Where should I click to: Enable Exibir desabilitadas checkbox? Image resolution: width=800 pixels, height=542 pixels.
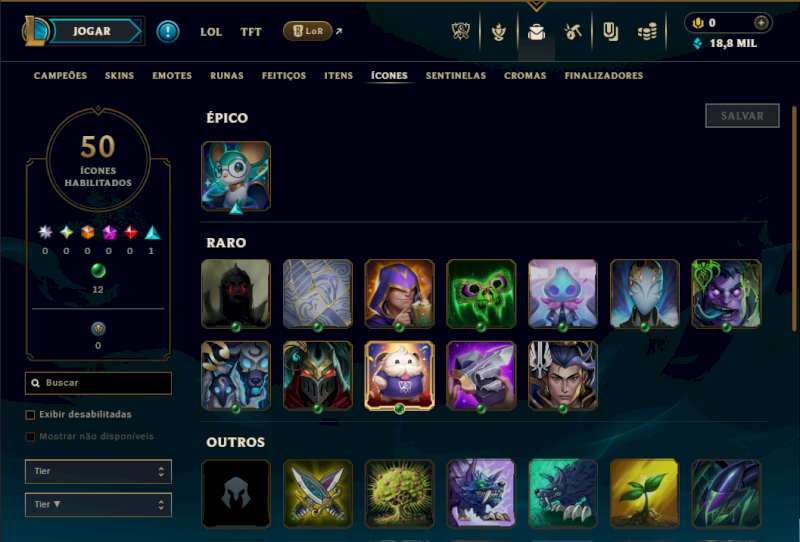tap(30, 415)
